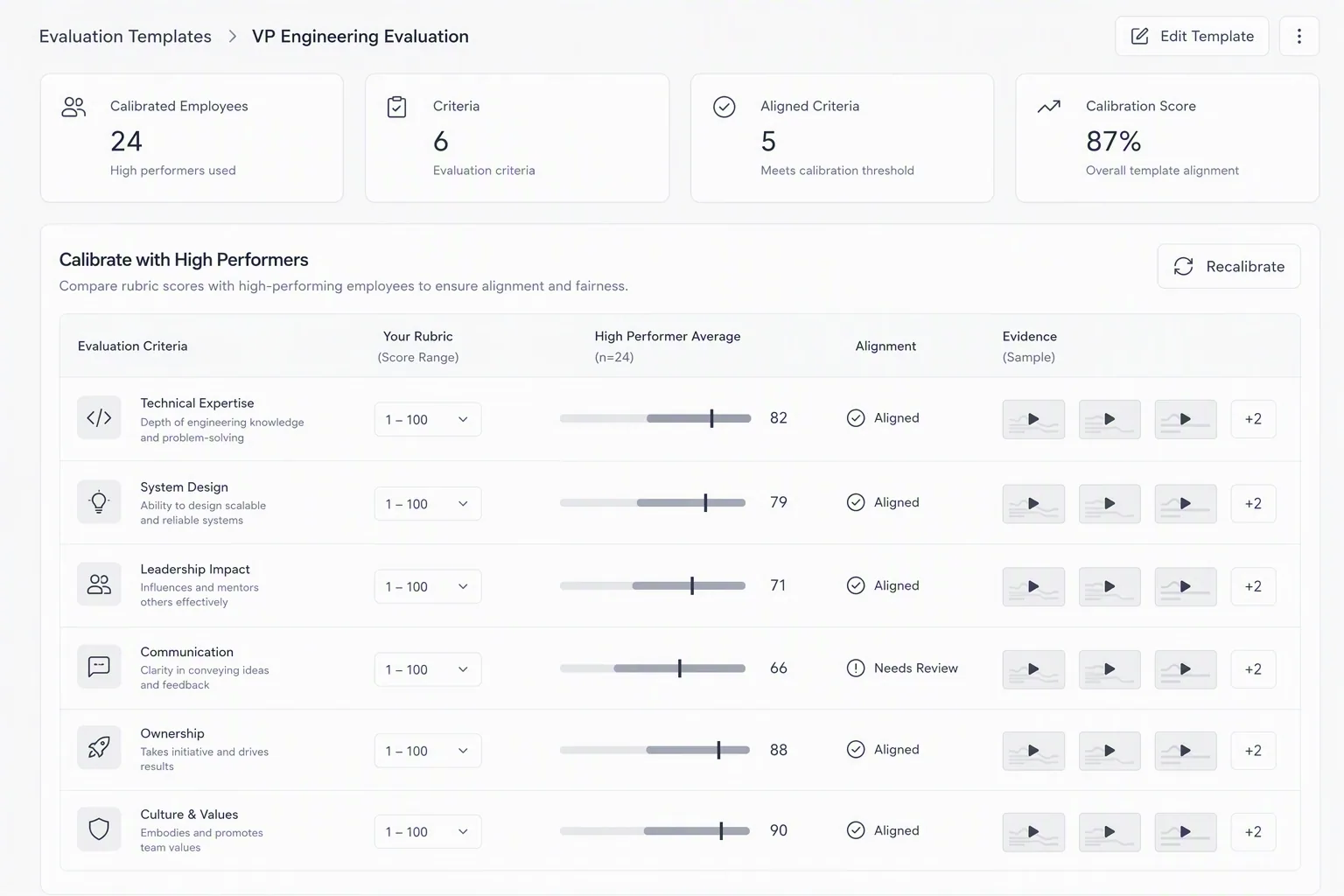Open the Communication score range dropdown

click(428, 669)
